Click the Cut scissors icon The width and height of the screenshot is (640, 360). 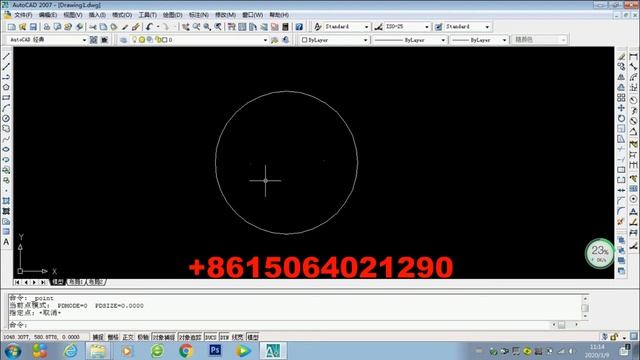pos(93,27)
